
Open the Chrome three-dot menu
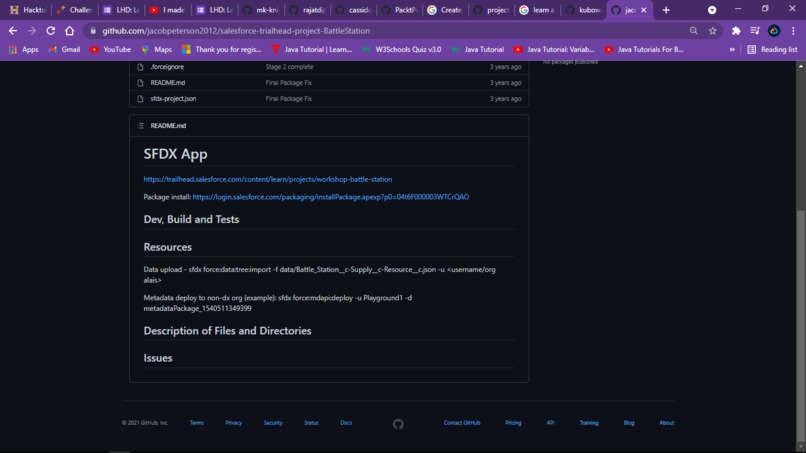click(793, 31)
